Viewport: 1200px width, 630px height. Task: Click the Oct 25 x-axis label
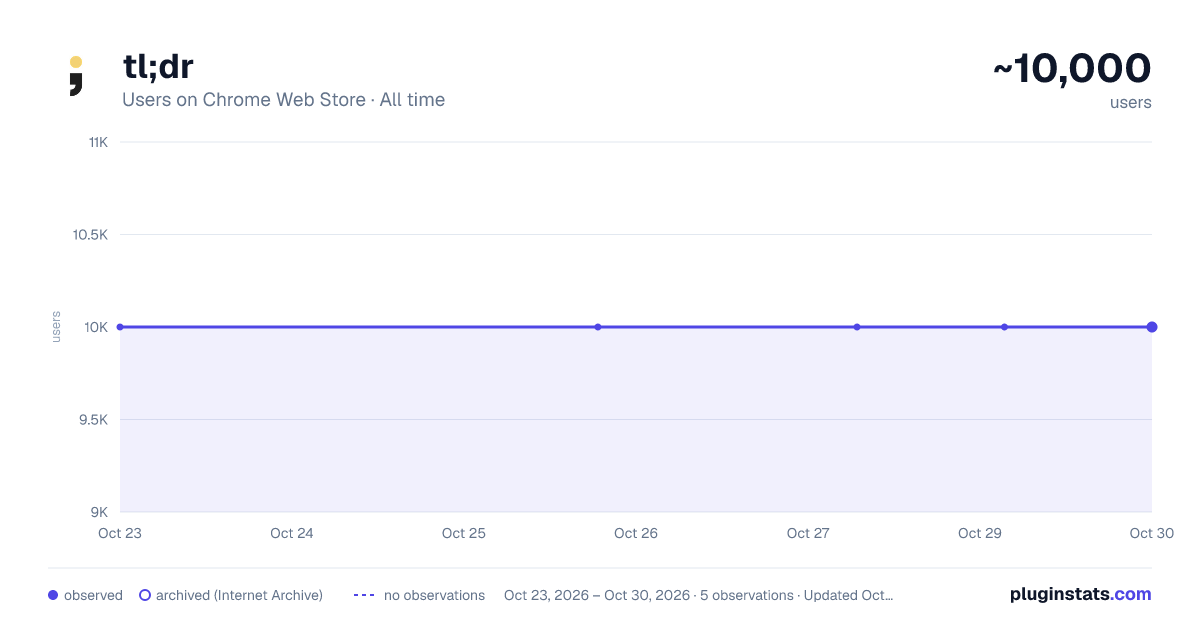[464, 533]
